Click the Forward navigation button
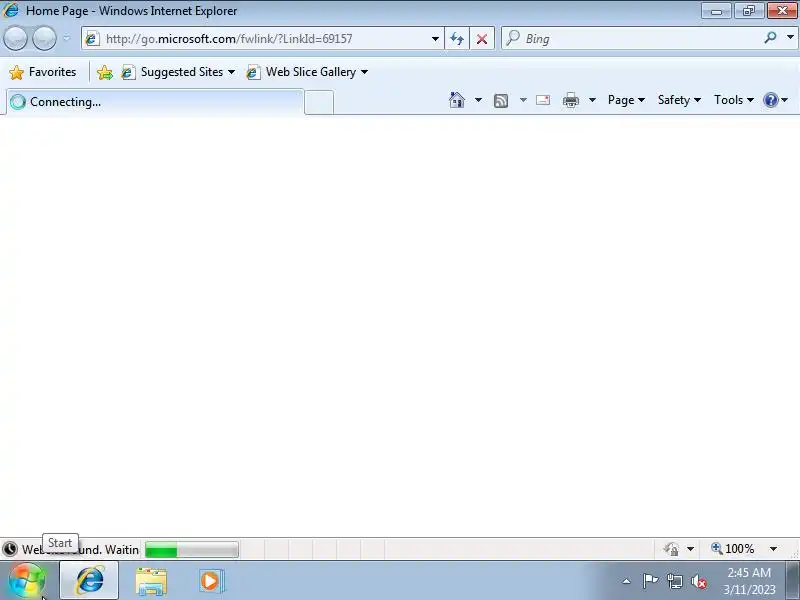This screenshot has width=800, height=600. tap(44, 38)
